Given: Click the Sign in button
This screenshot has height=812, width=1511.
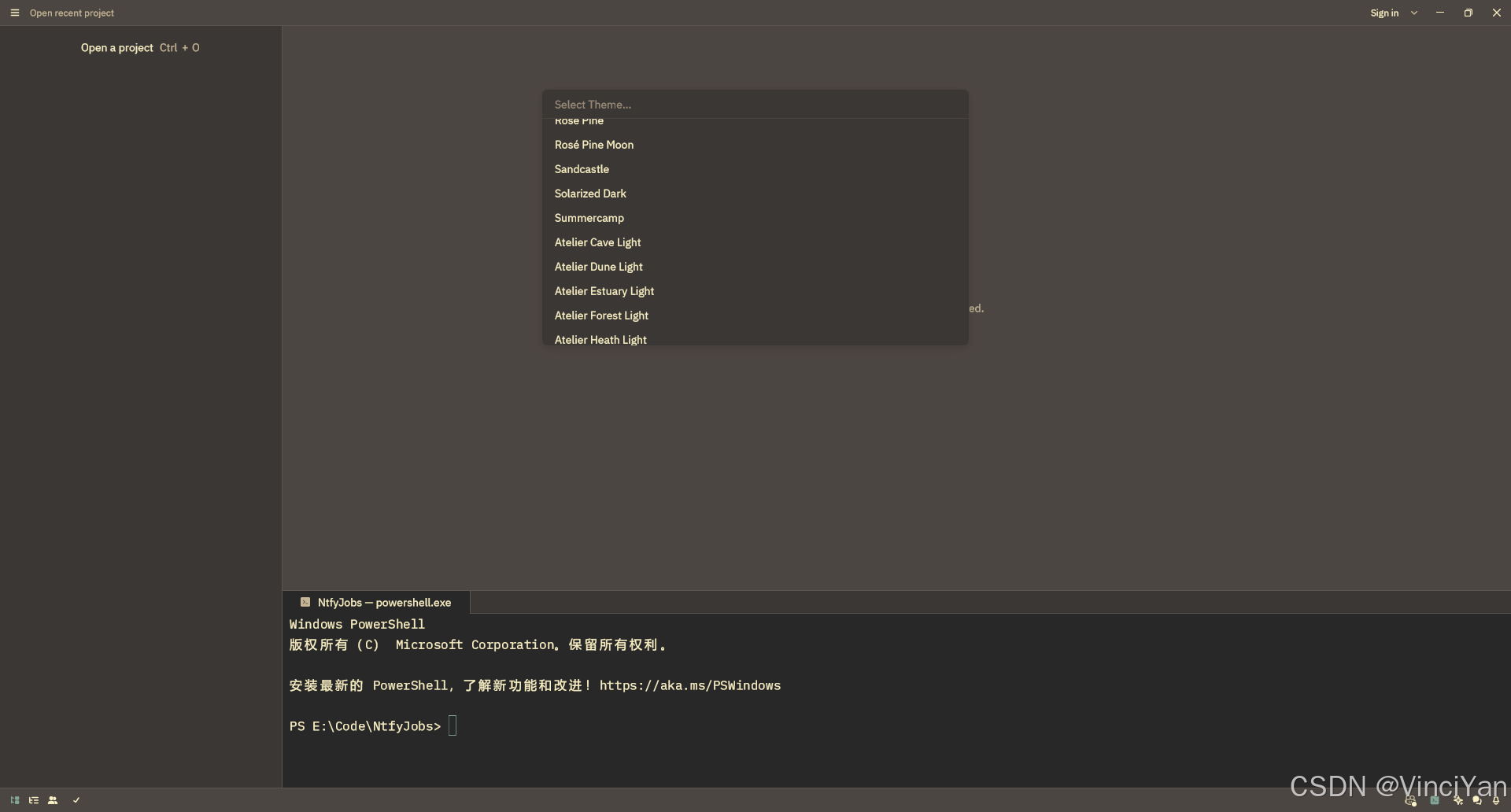Looking at the screenshot, I should point(1384,13).
